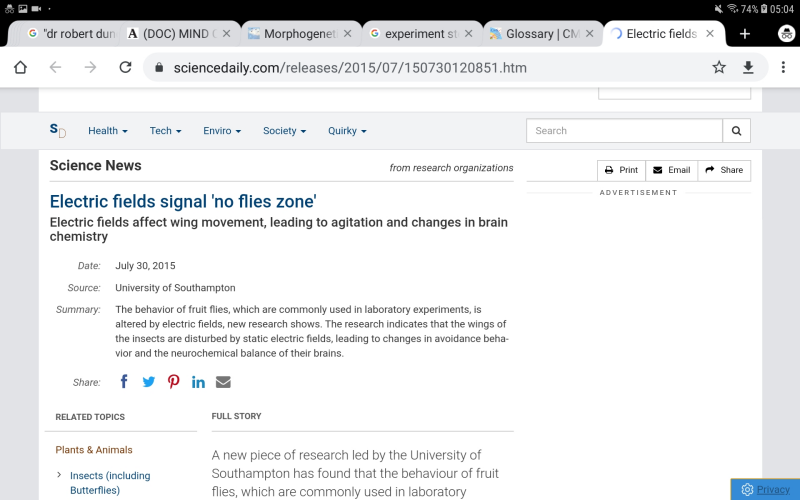Open the Plants & Animals topic link
800x500 pixels.
click(94, 450)
